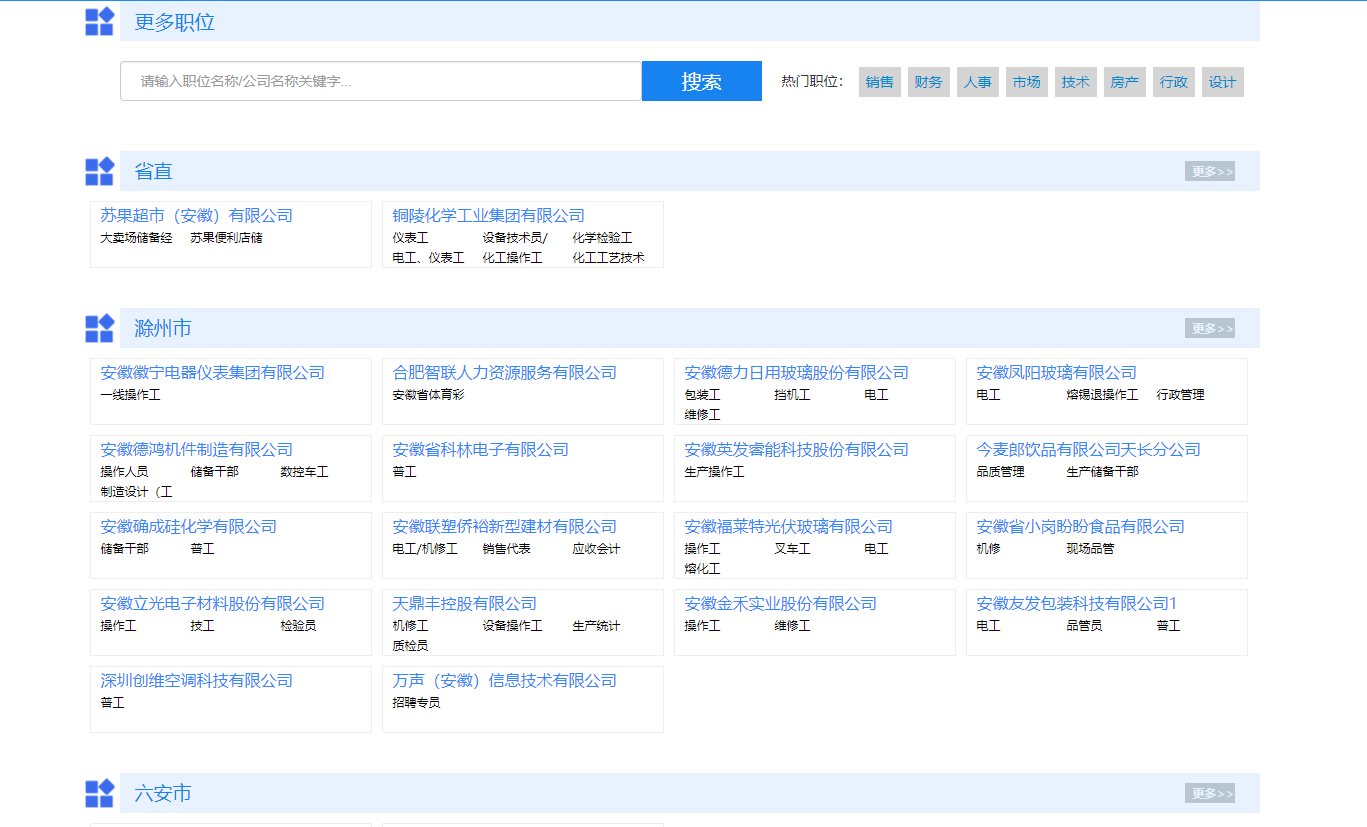The height and width of the screenshot is (827, 1367).
Task: Open 安徽省小岗盼盼食品有限公司 link
Action: 1081,526
